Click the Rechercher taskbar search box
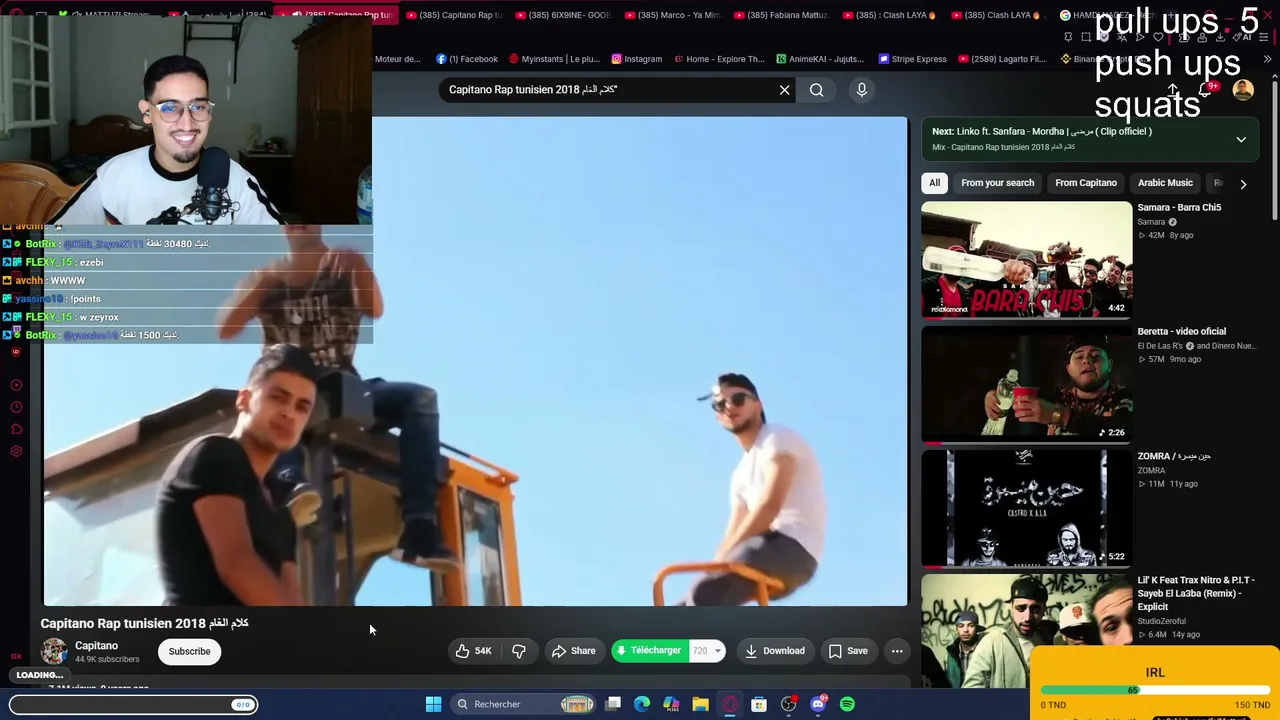This screenshot has height=720, width=1280. click(524, 704)
